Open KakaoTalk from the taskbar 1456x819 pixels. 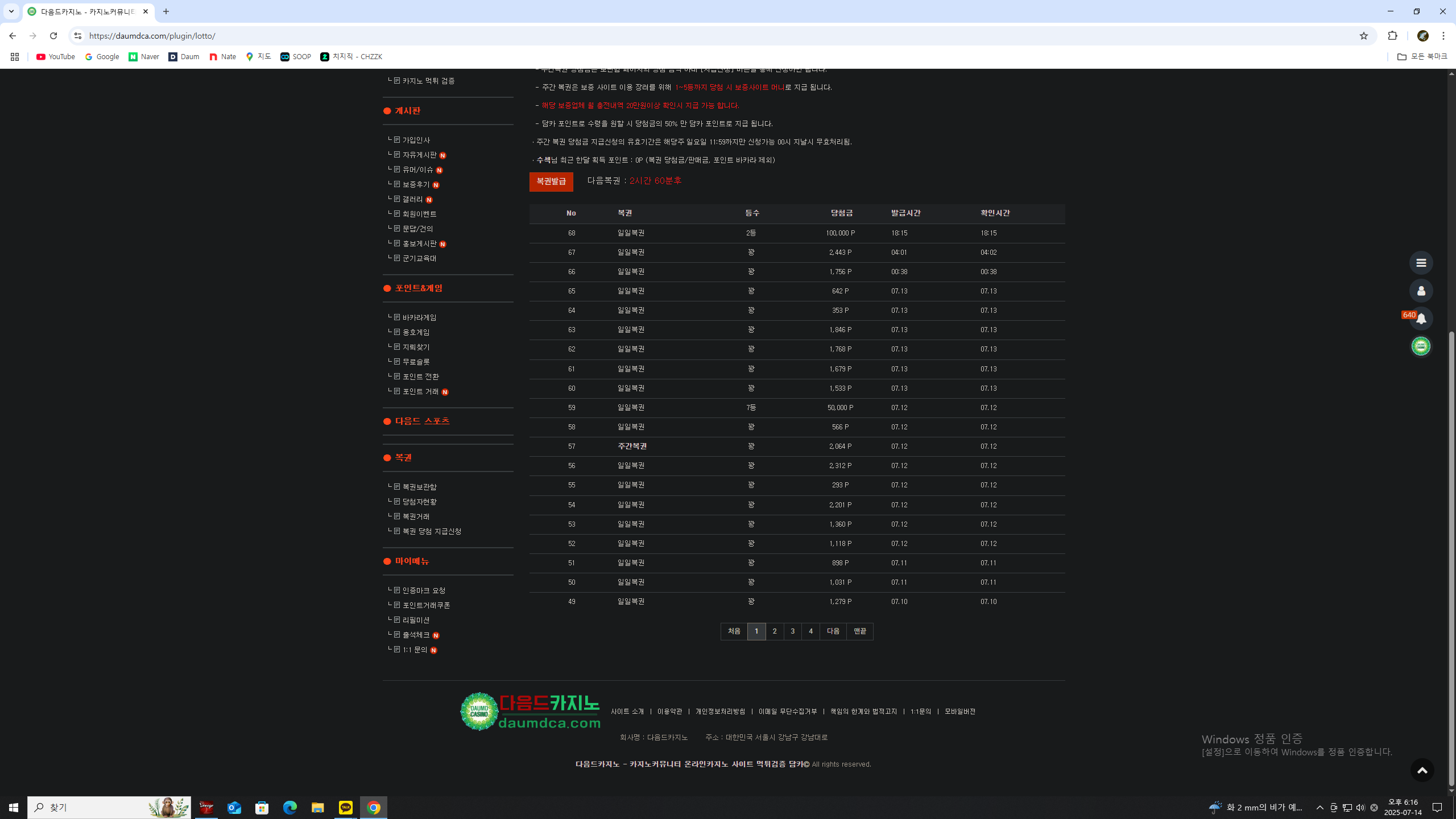(x=345, y=808)
